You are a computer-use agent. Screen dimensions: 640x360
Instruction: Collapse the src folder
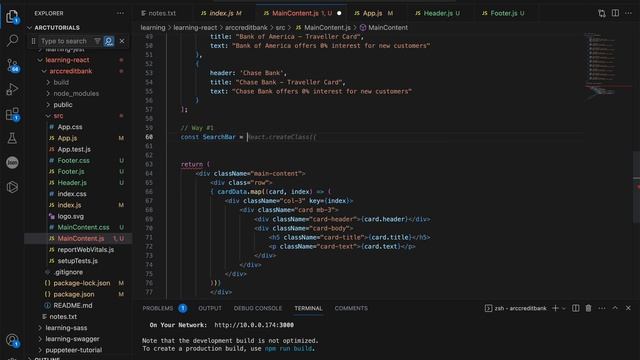click(x=58, y=116)
